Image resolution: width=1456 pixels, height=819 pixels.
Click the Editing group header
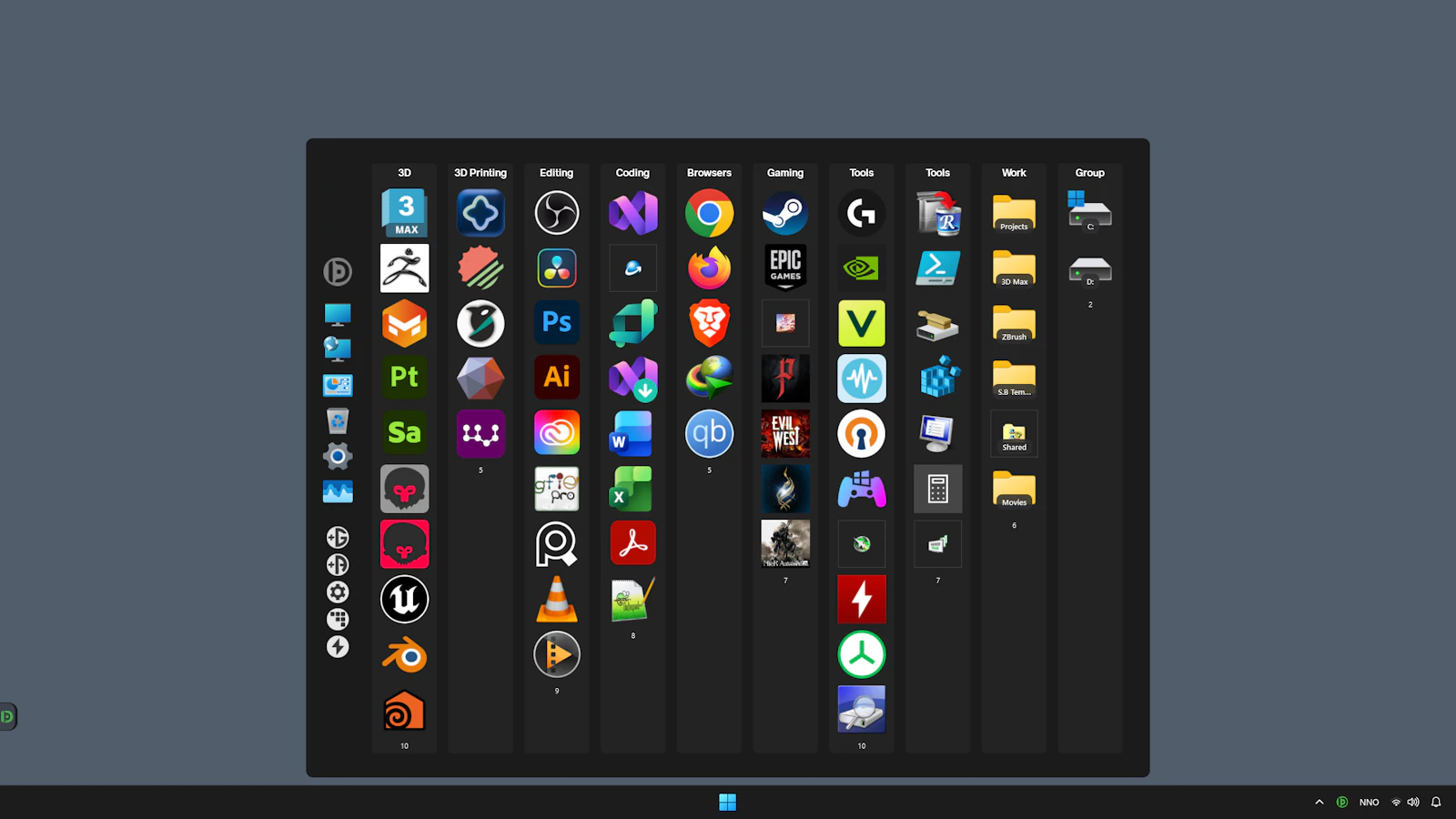tap(557, 173)
